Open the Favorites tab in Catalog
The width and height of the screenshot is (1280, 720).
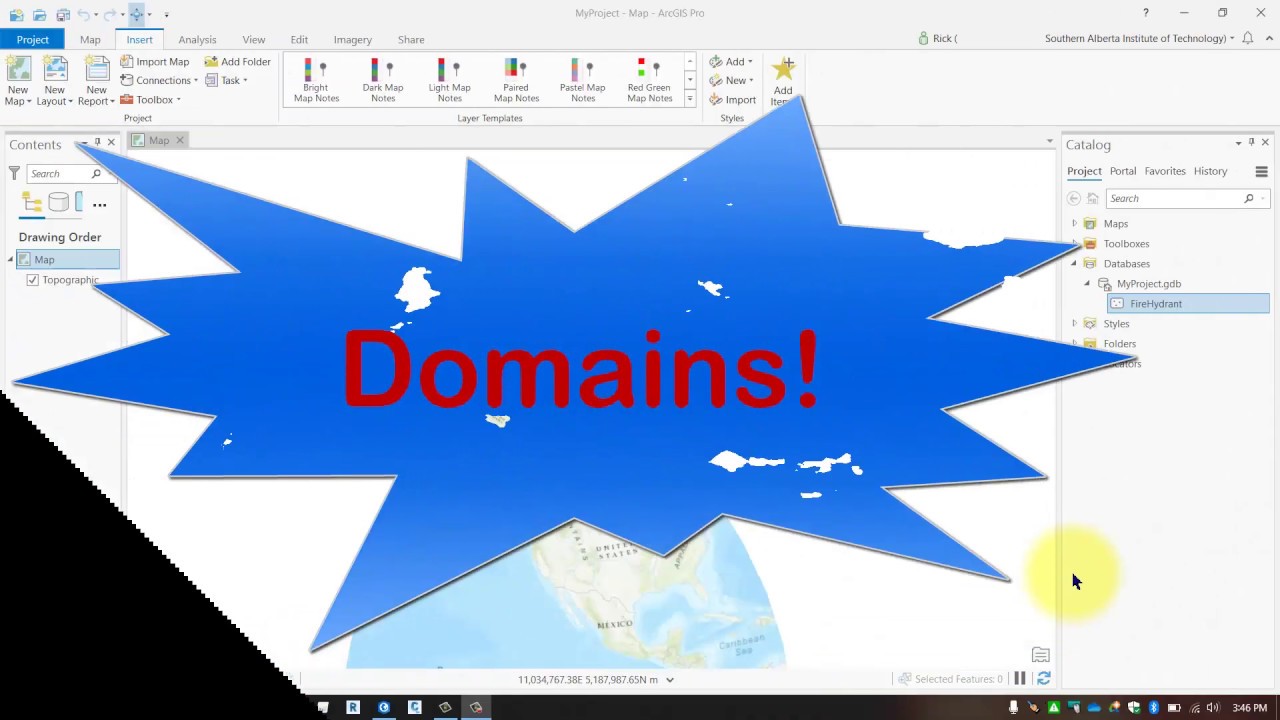point(1165,171)
